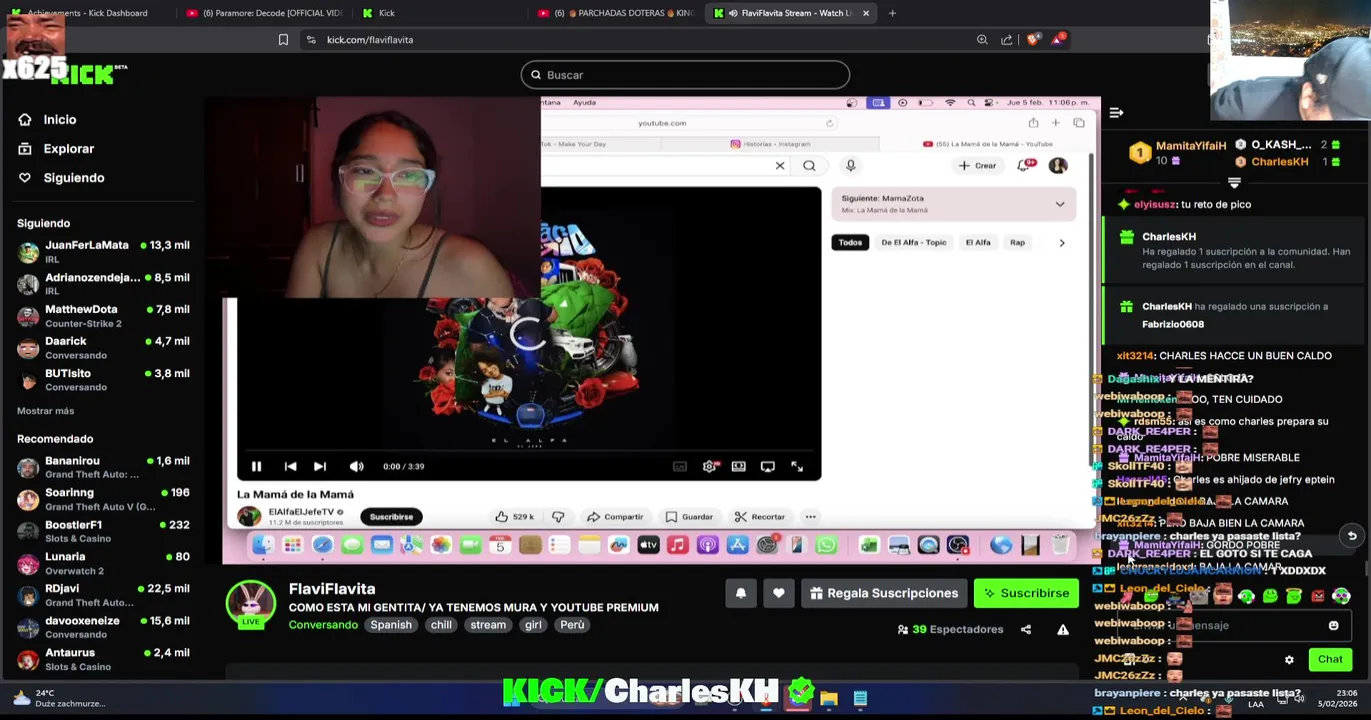Click YouTube Suscribirse button
Image resolution: width=1371 pixels, height=720 pixels.
click(x=391, y=516)
